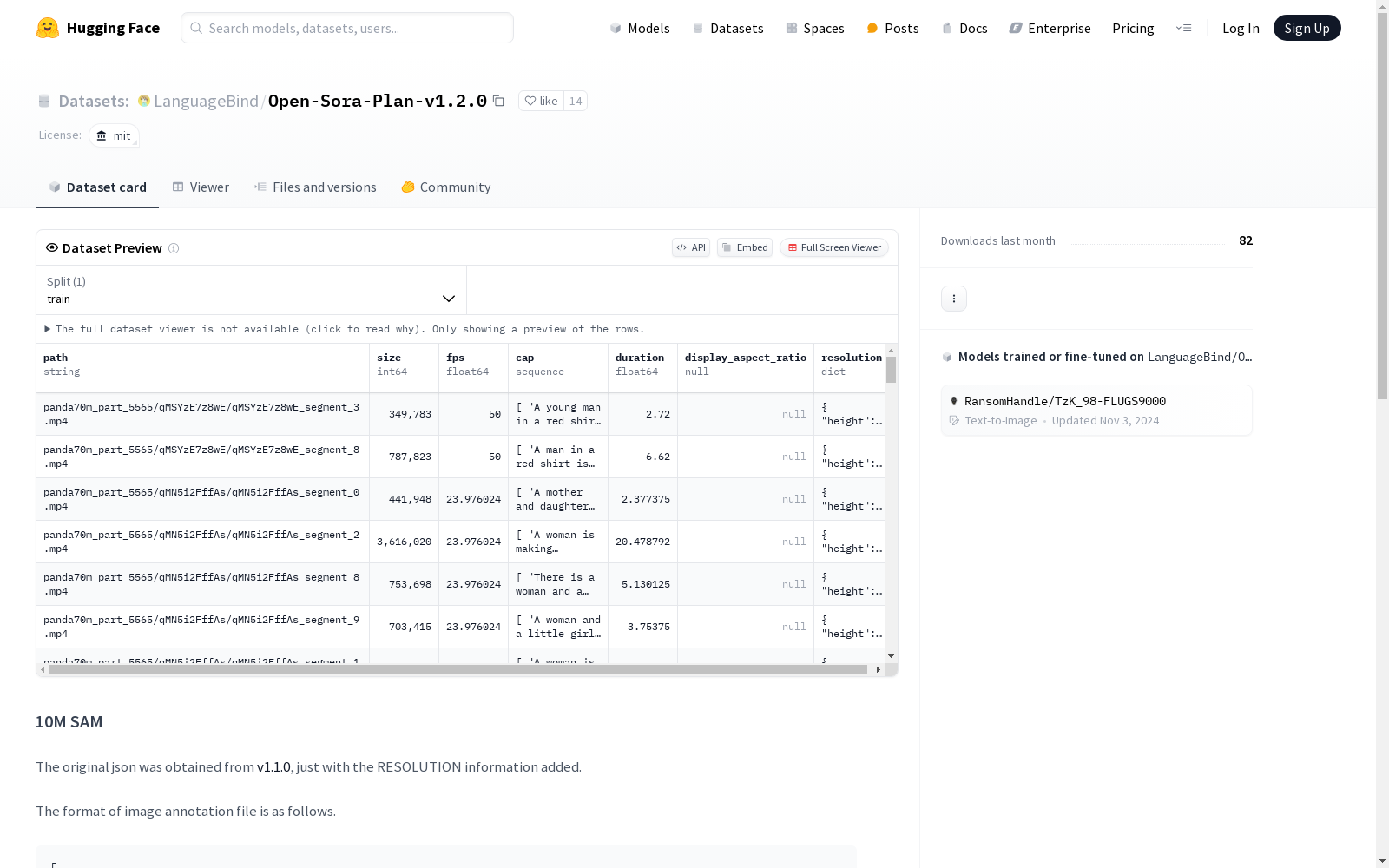The width and height of the screenshot is (1389, 868).
Task: Open Docs in the top navigation
Action: (964, 28)
